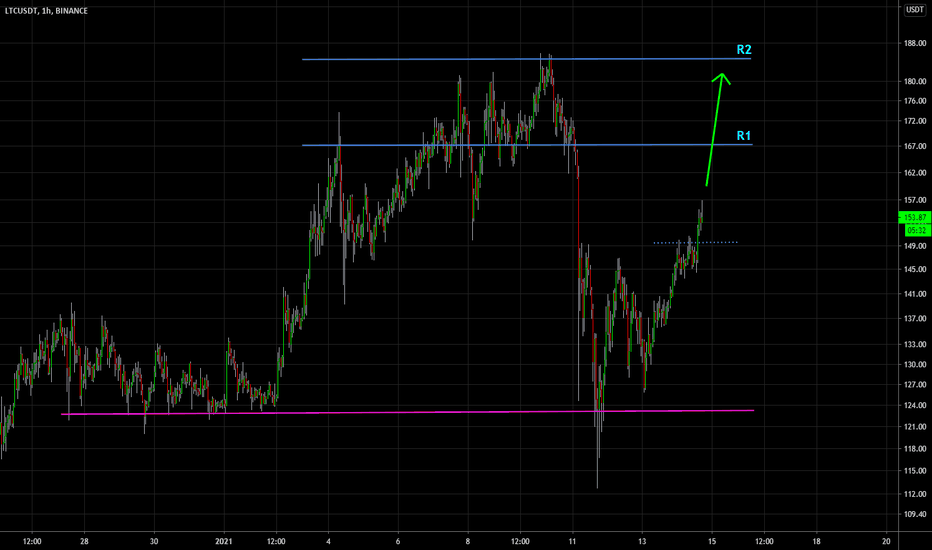Click the 115.00 price axis label
The height and width of the screenshot is (550, 932).
tap(915, 471)
